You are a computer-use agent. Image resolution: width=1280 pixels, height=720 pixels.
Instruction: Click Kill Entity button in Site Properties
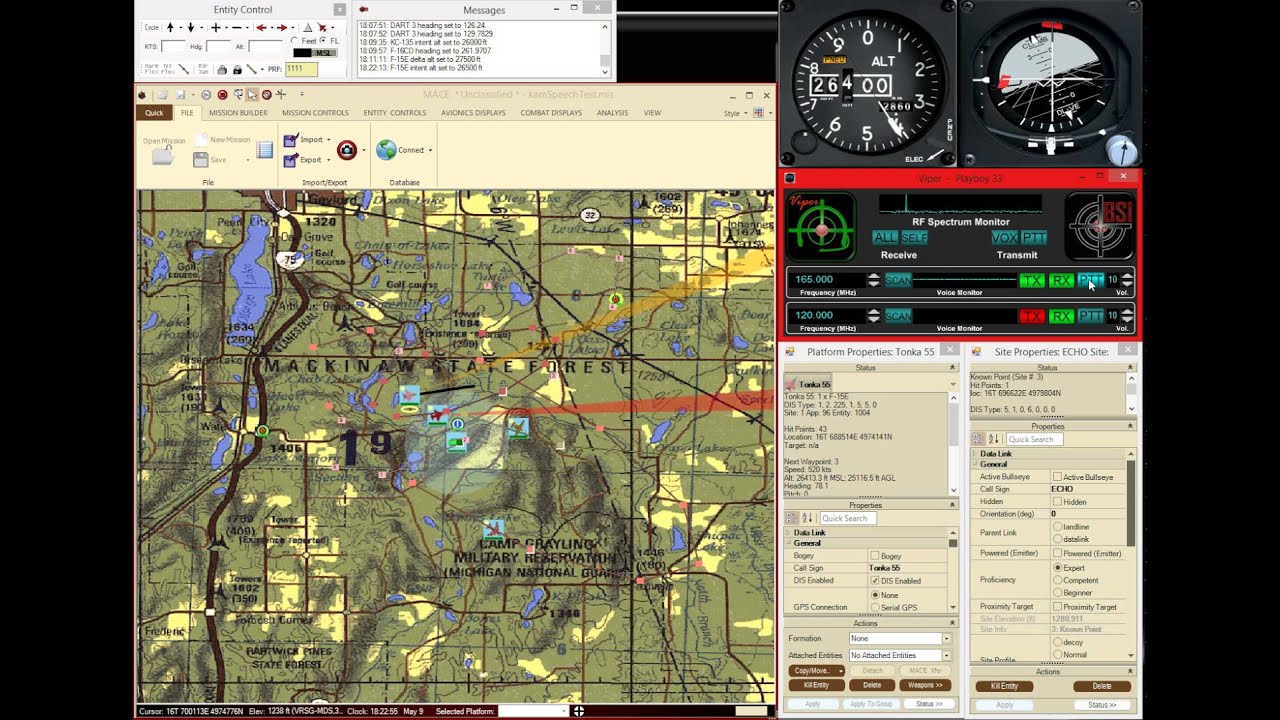pyautogui.click(x=1004, y=686)
